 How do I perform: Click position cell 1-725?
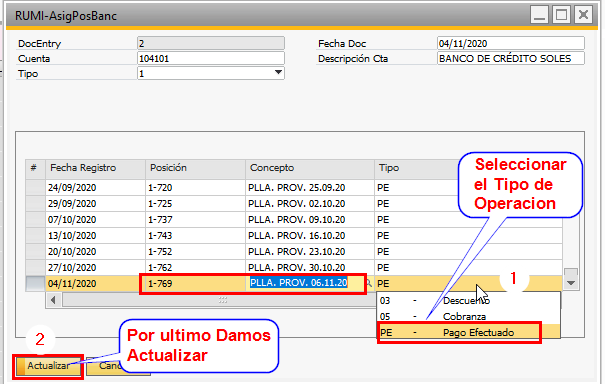coord(195,204)
